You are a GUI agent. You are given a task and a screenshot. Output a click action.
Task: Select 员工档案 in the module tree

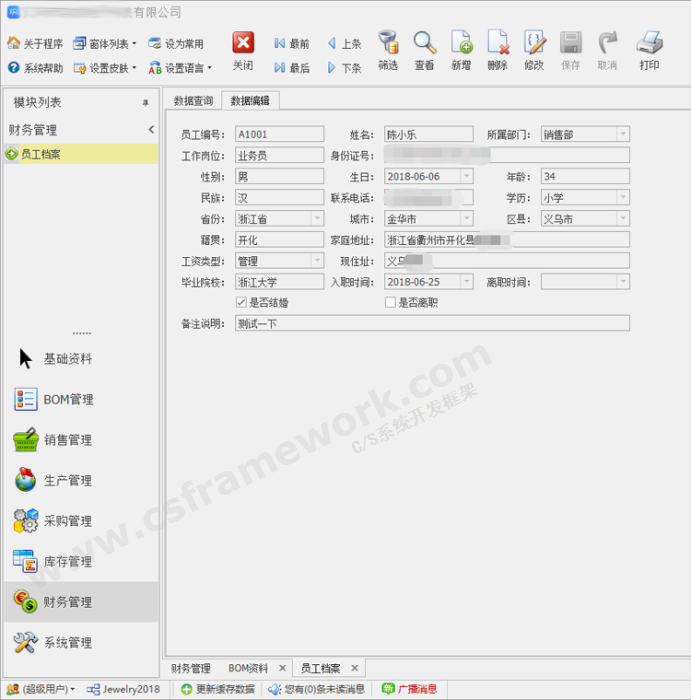click(41, 154)
